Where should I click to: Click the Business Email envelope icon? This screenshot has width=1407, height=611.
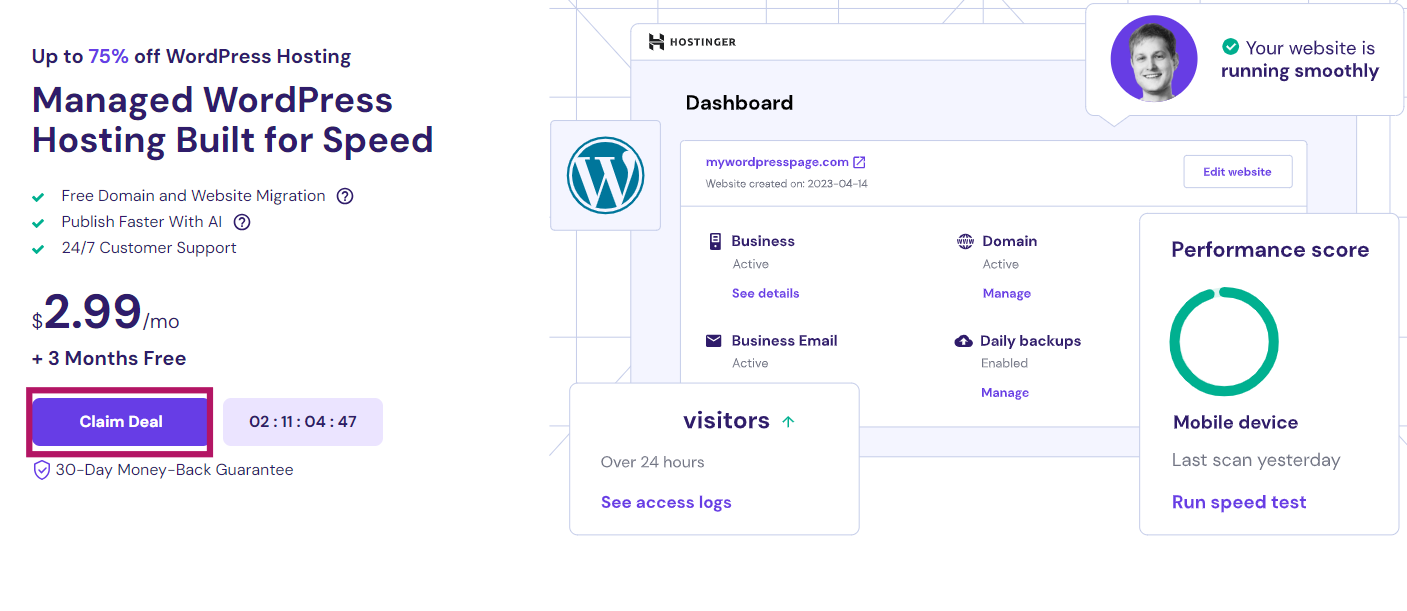tap(714, 341)
